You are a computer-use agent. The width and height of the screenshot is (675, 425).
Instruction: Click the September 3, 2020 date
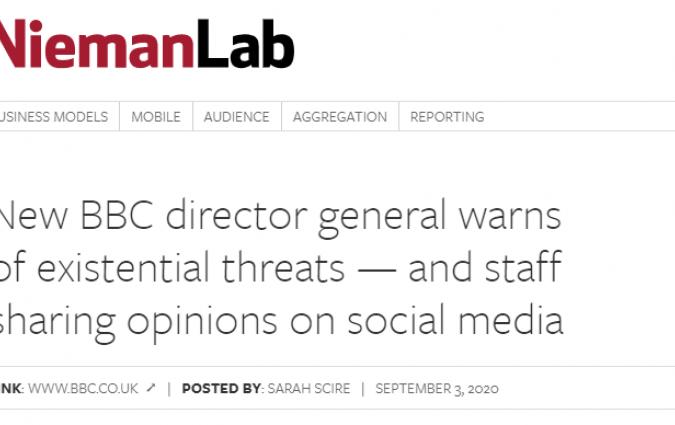pos(437,388)
